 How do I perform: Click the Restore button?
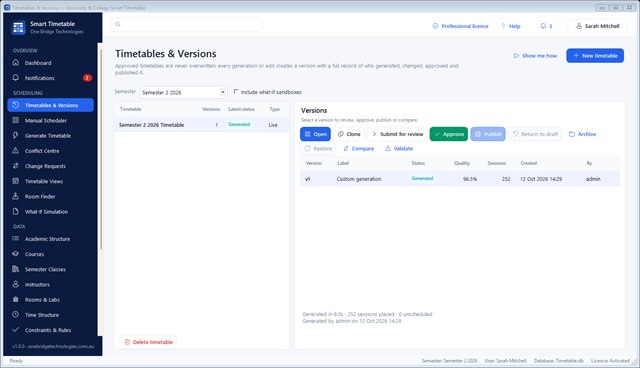(318, 149)
